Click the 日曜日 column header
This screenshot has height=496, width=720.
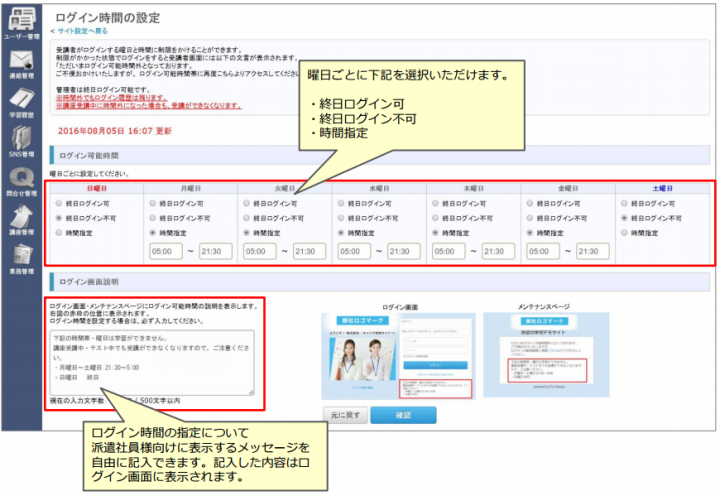(96, 188)
